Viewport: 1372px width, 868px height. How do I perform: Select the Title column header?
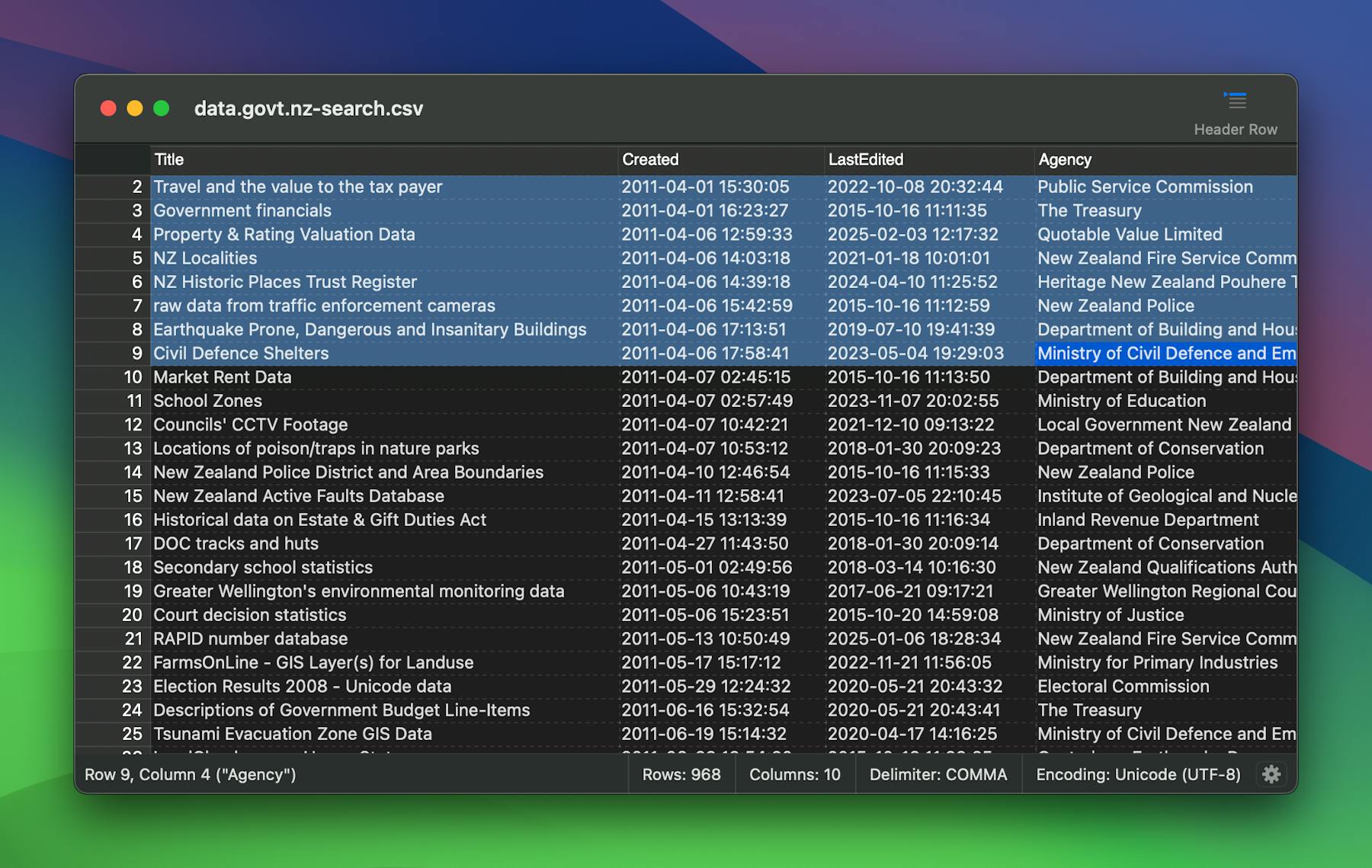click(x=169, y=159)
